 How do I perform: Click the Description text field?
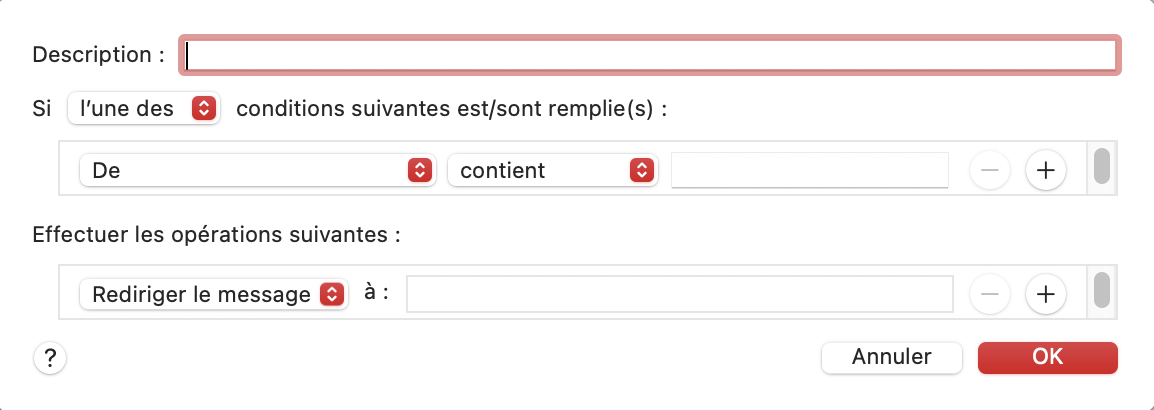[x=650, y=55]
